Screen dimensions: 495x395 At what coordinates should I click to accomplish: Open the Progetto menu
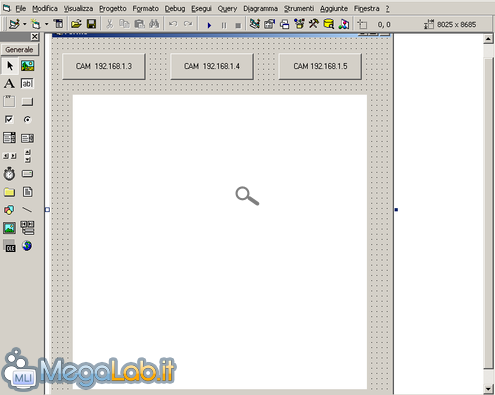[x=113, y=9]
